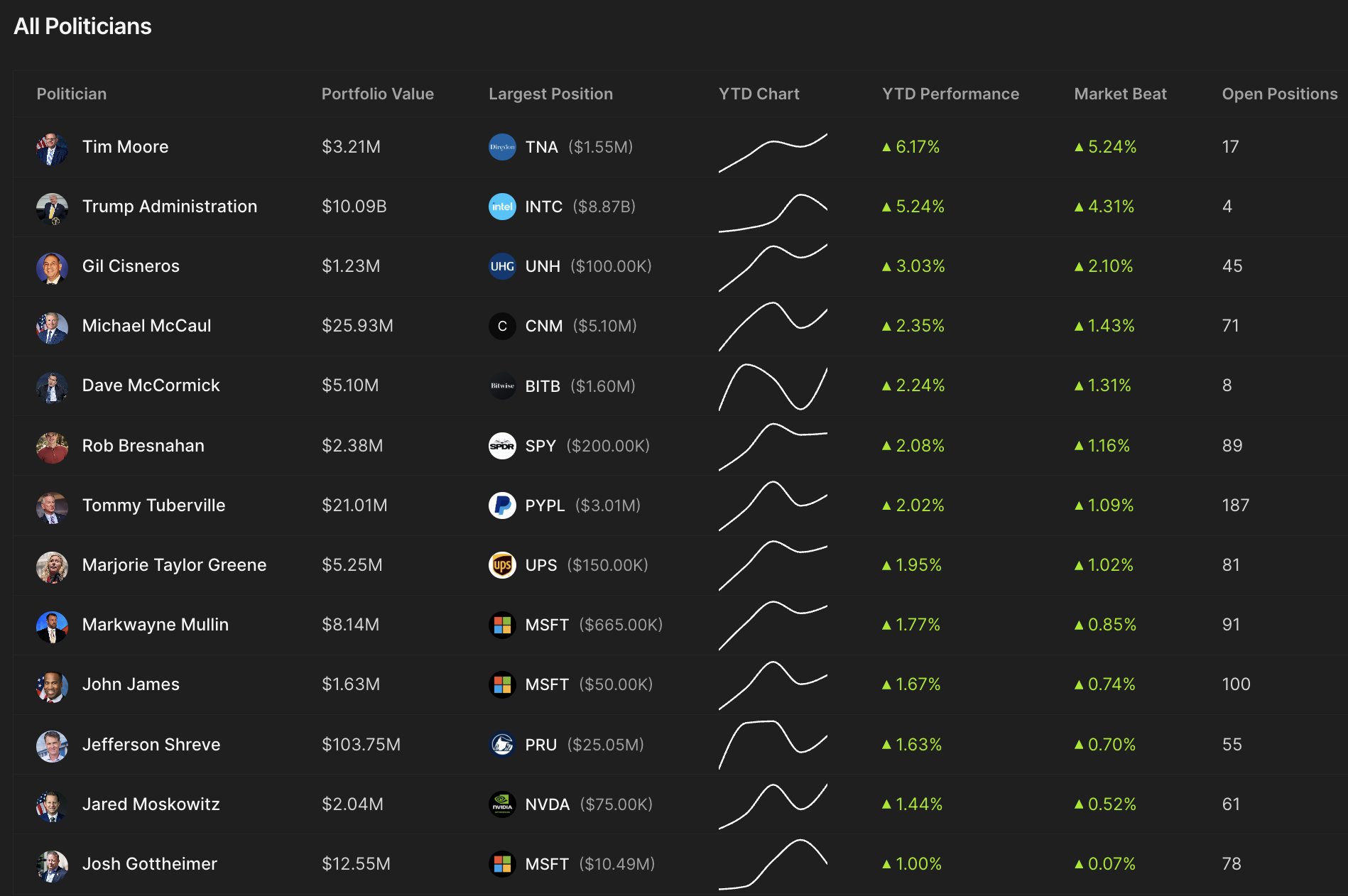Visit Jefferson Shreve's profile
This screenshot has height=896, width=1348.
(151, 745)
